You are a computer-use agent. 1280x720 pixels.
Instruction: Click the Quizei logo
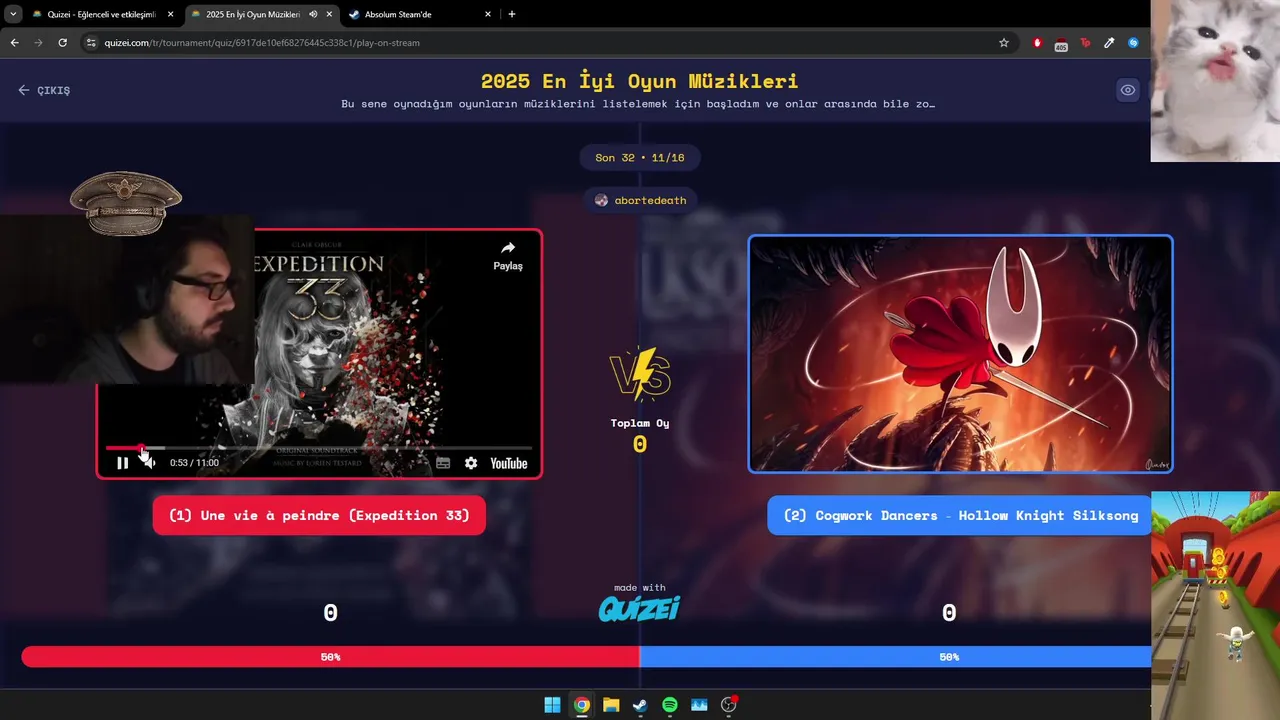point(639,608)
